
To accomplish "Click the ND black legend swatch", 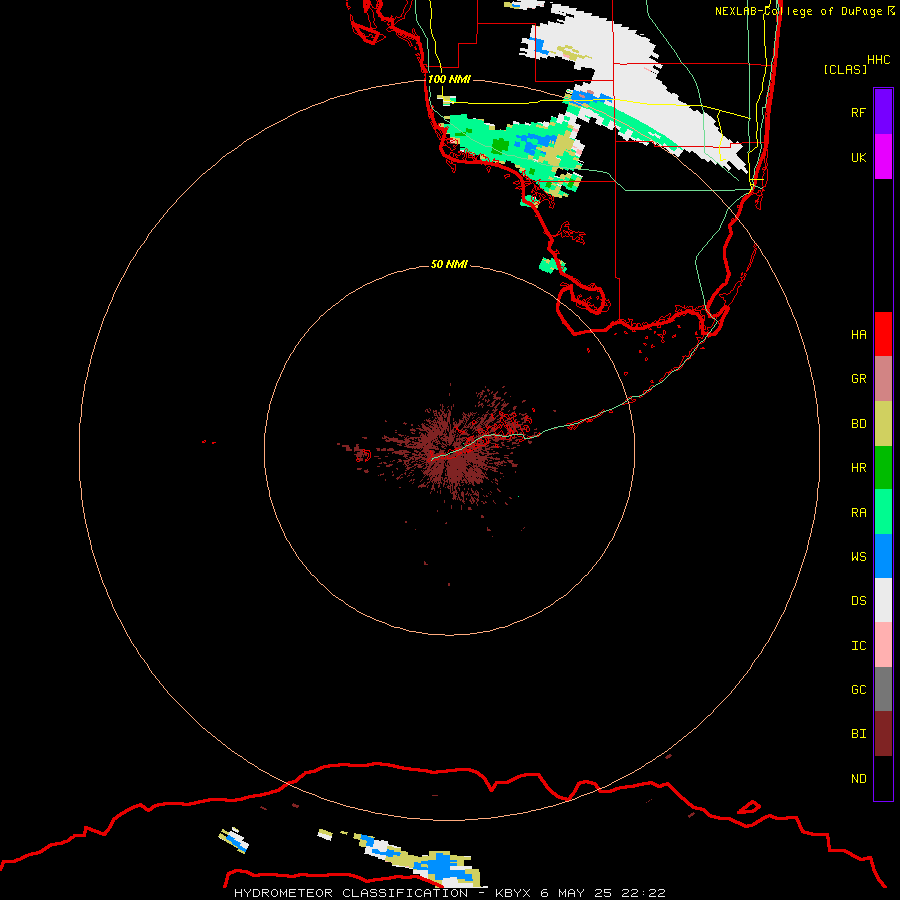I will coord(883,778).
